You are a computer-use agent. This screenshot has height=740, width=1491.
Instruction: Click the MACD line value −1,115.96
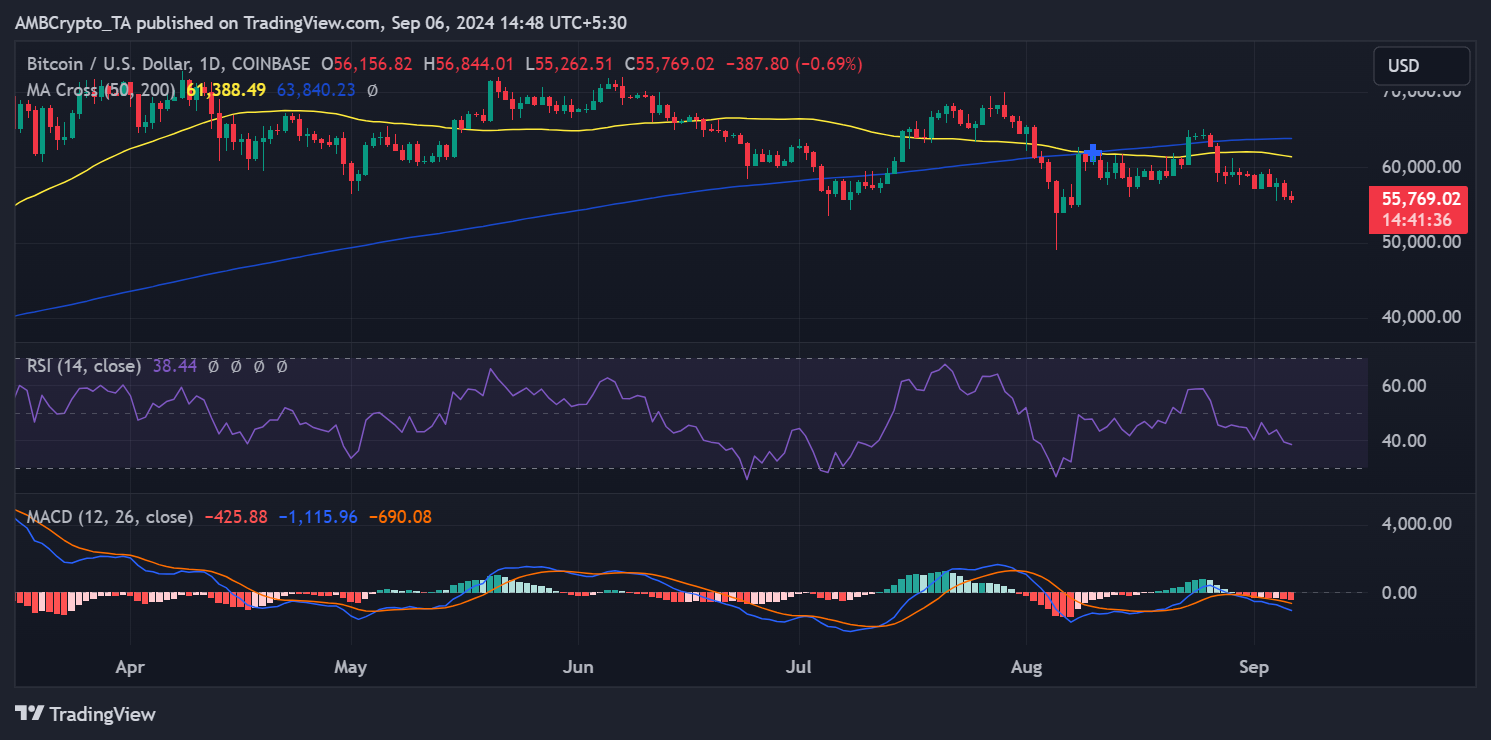tap(318, 517)
